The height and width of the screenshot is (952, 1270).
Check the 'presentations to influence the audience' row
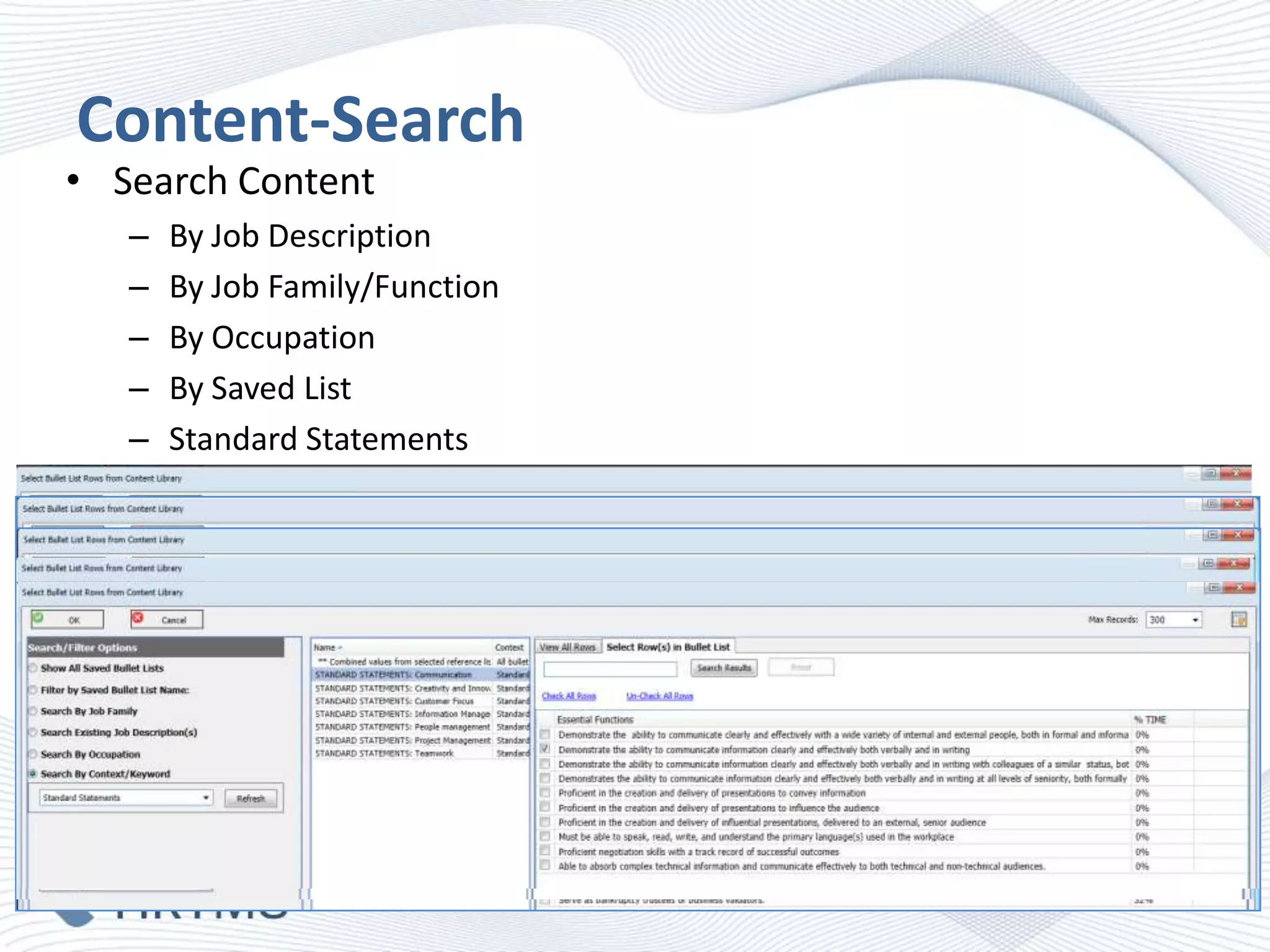click(545, 807)
